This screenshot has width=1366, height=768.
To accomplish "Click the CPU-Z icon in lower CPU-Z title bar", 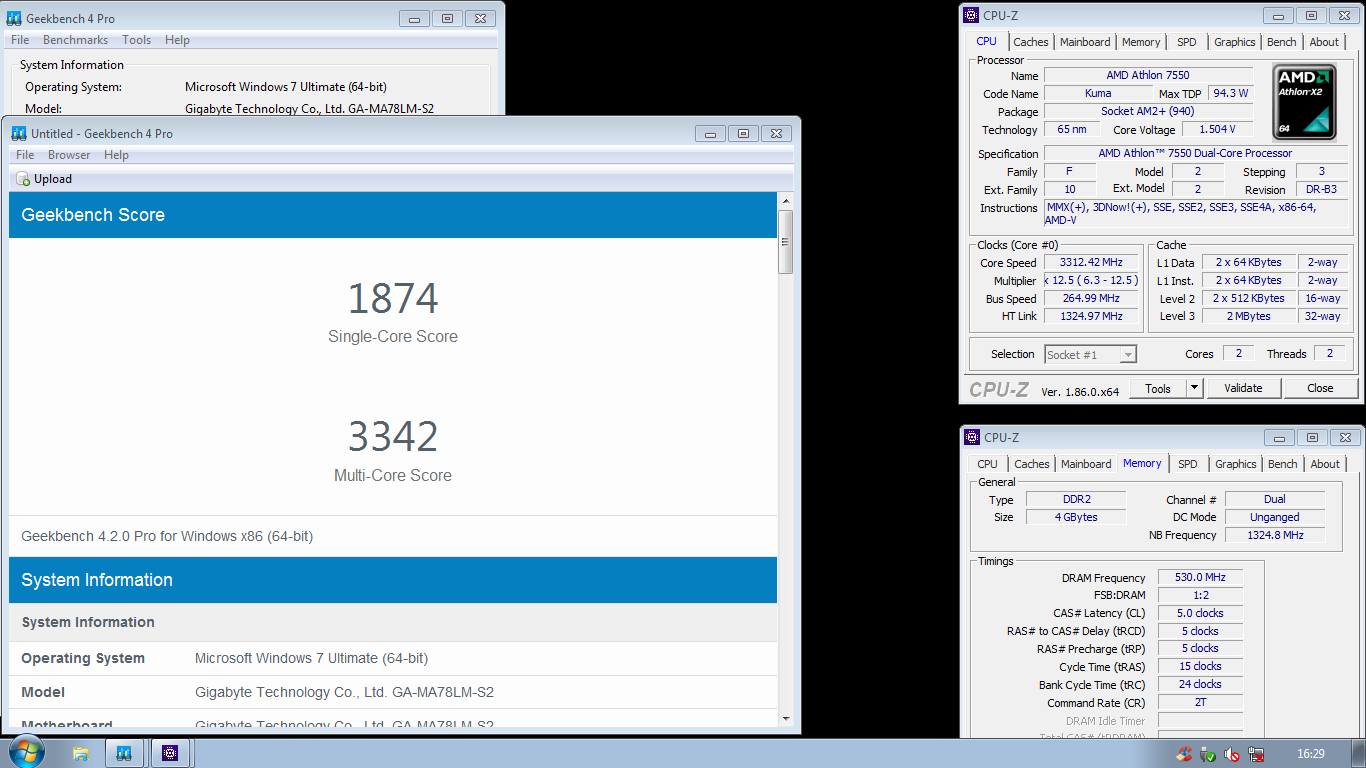I will pos(971,437).
